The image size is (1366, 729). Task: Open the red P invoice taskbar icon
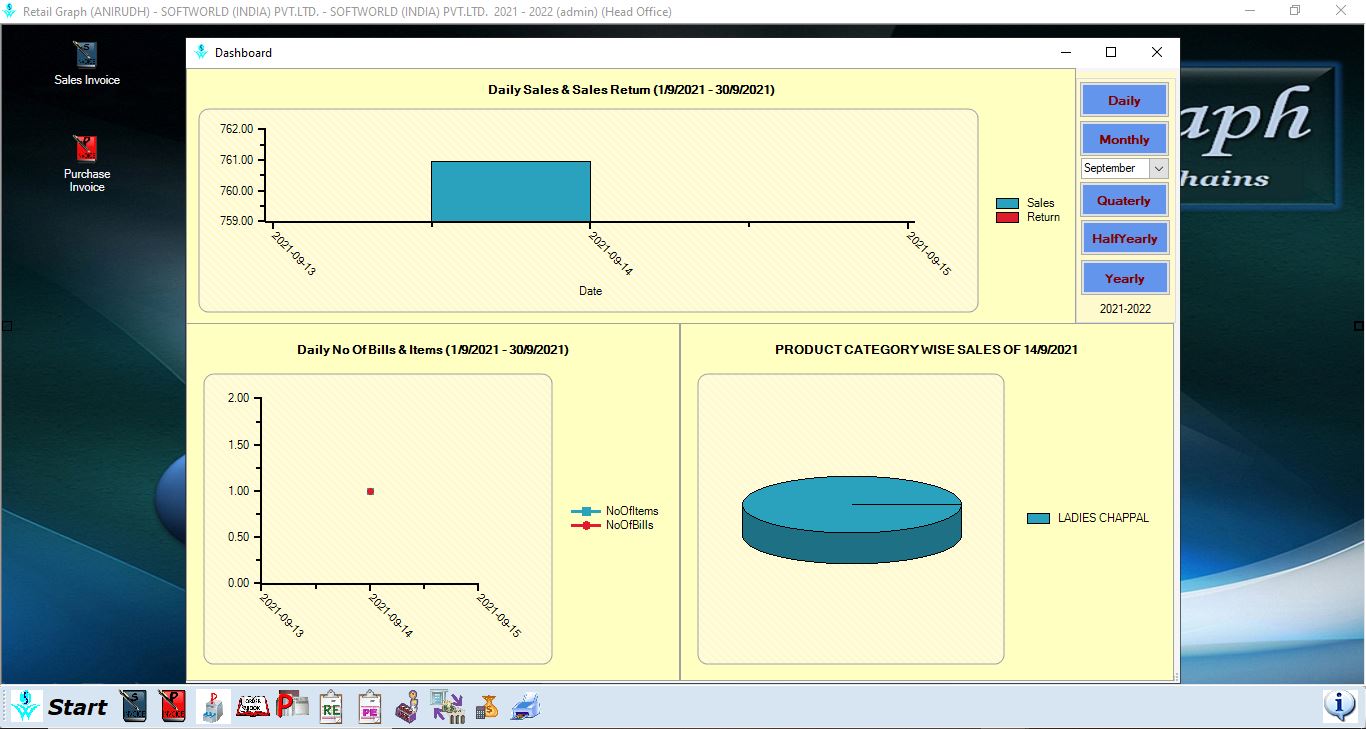173,706
